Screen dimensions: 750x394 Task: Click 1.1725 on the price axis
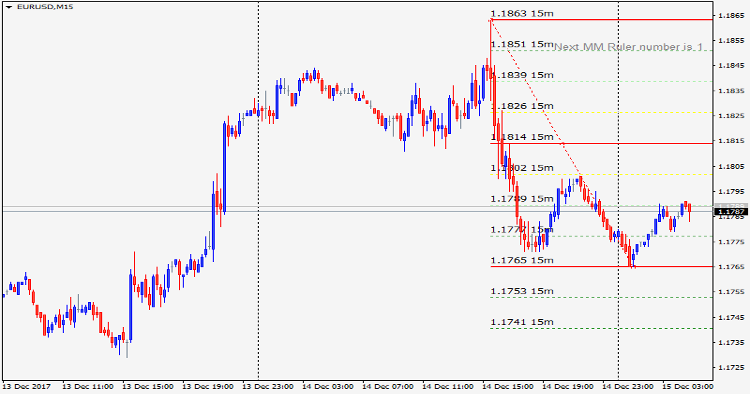tap(732, 368)
